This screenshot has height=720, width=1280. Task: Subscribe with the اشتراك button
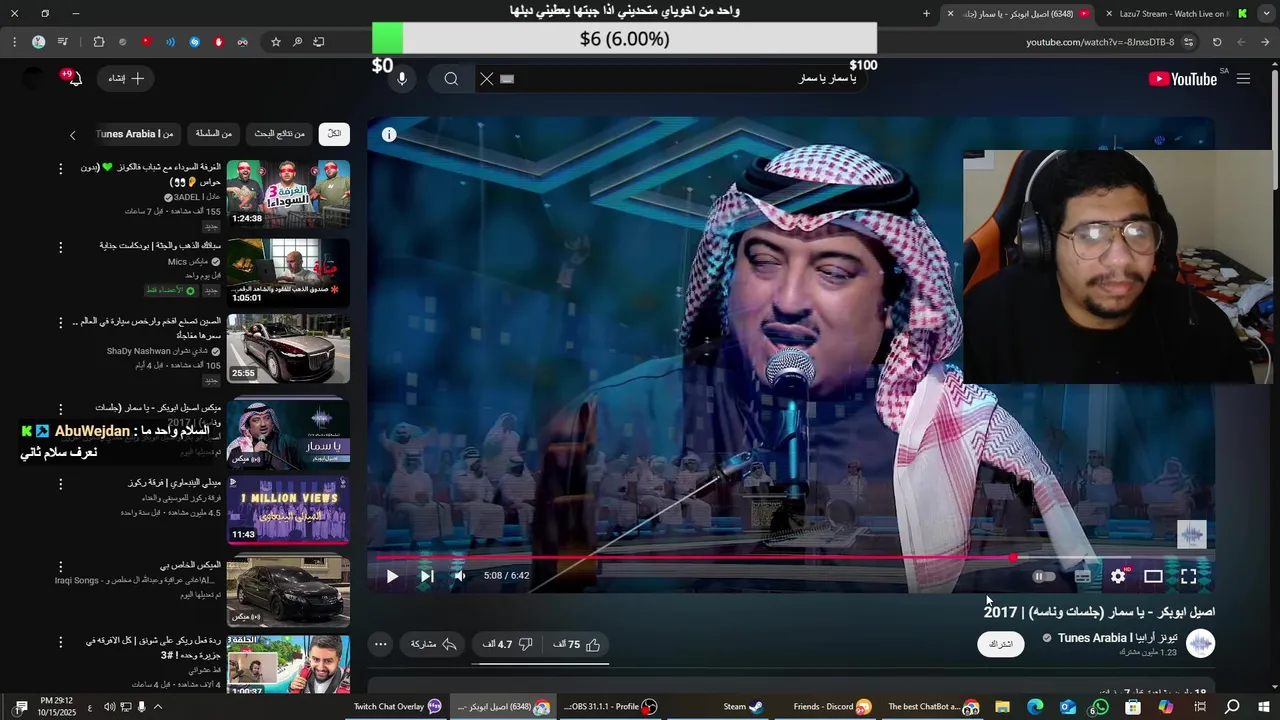tap(1001, 644)
